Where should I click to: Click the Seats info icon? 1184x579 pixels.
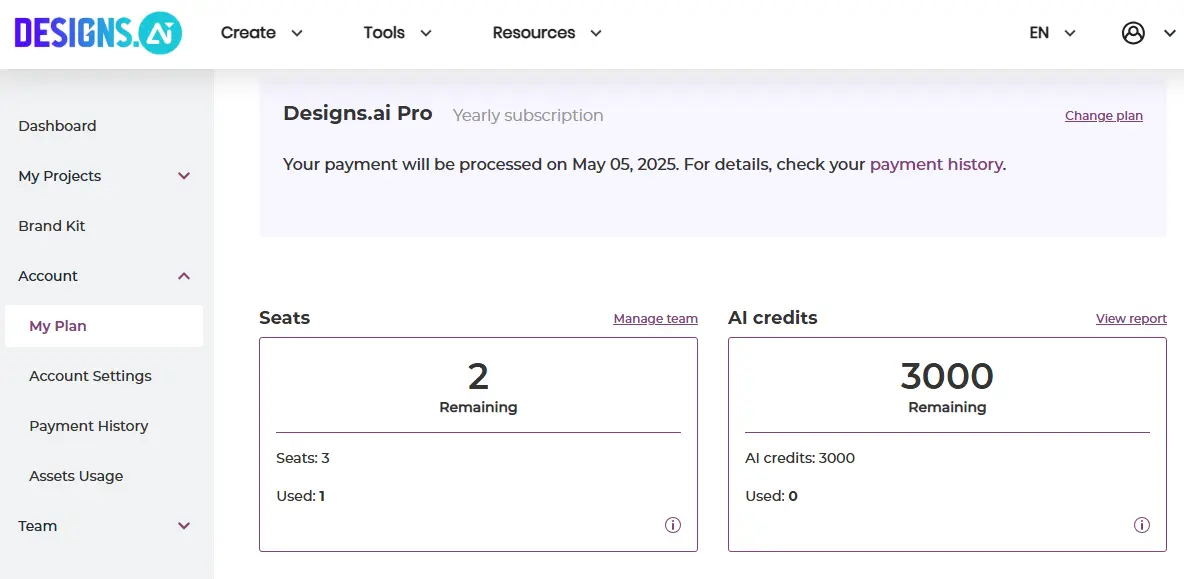pos(673,525)
